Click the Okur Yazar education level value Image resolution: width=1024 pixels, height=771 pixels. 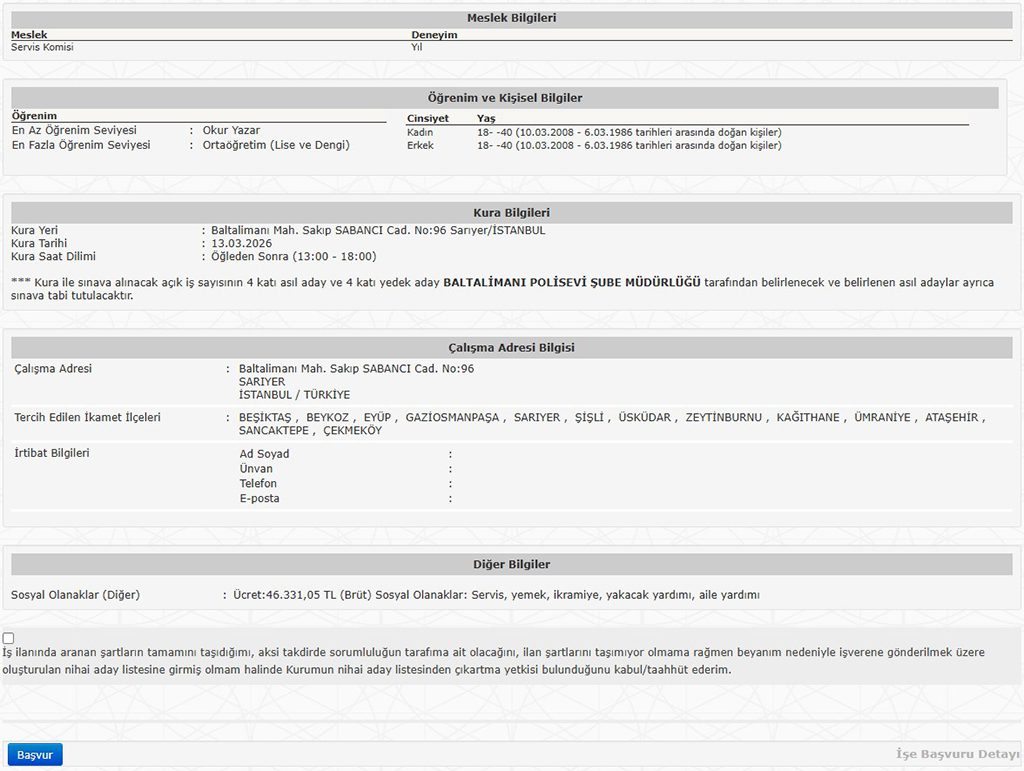(231, 130)
